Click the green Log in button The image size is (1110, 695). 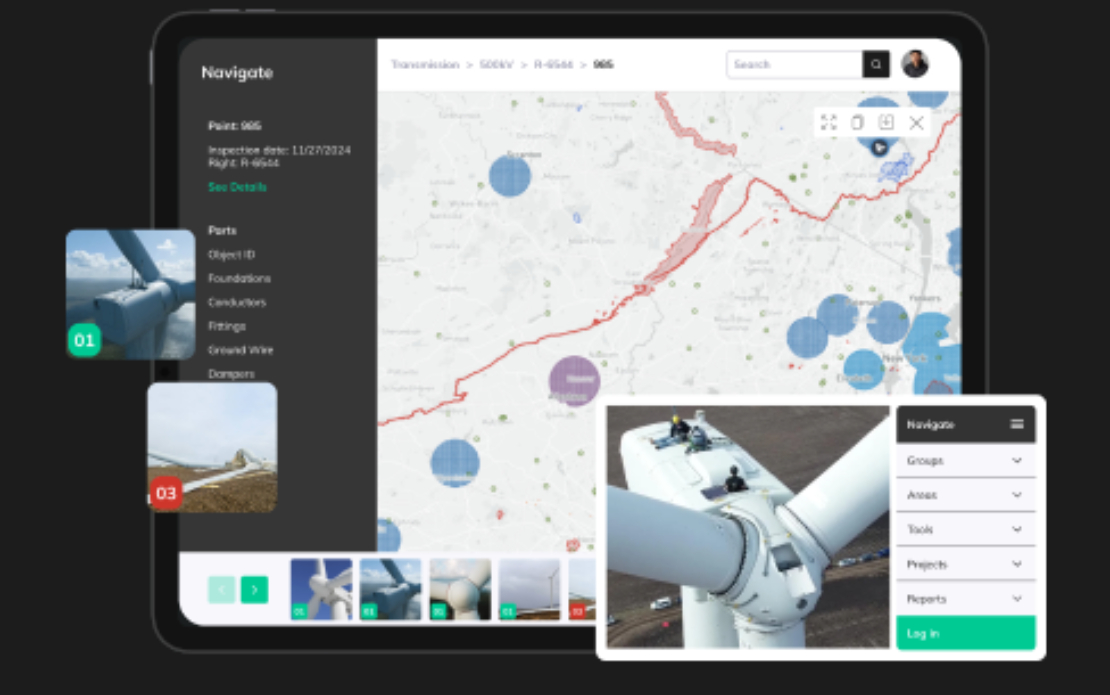(965, 633)
